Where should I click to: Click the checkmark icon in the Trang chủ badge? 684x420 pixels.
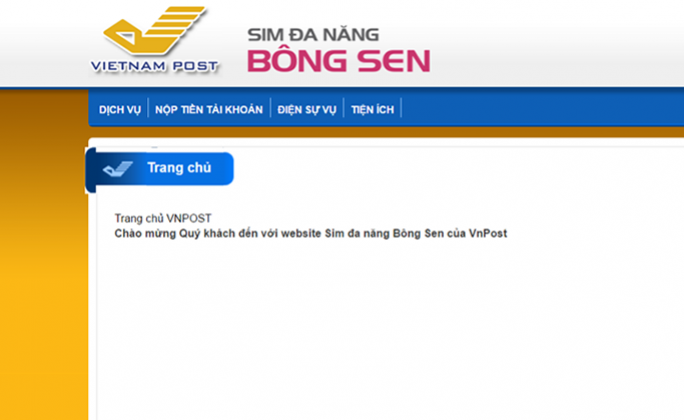click(x=117, y=169)
